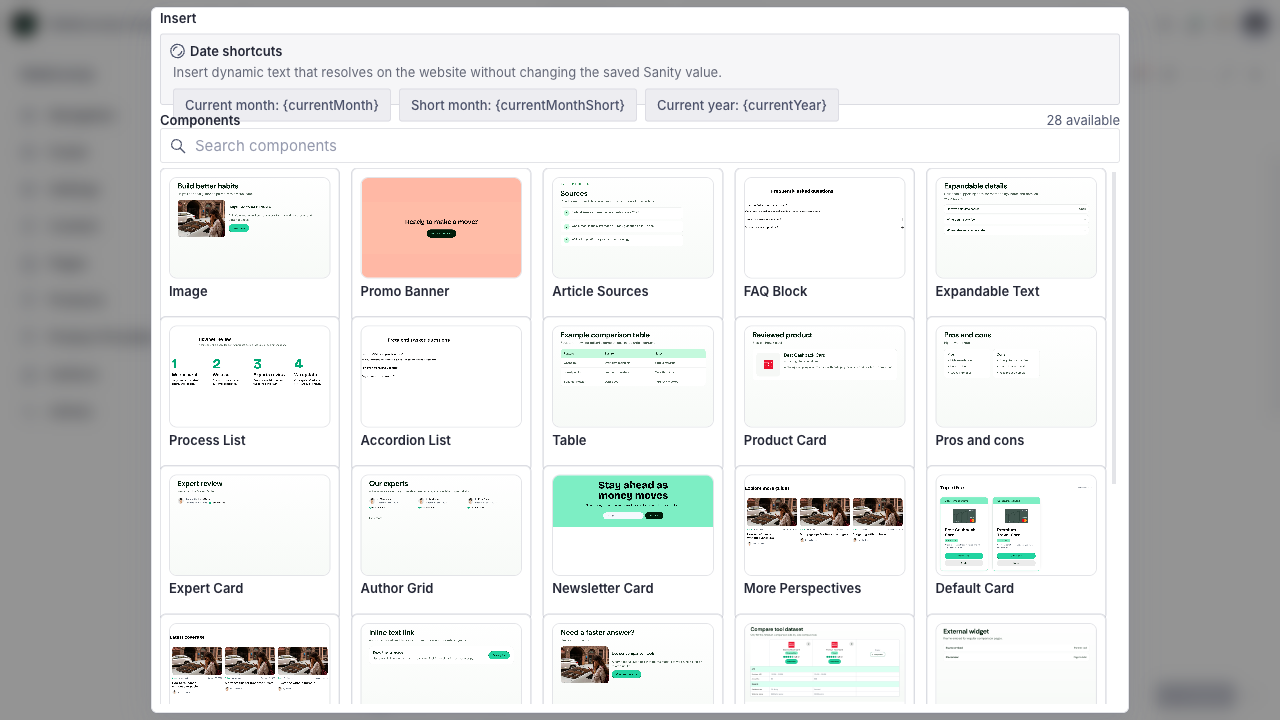Select the Promo Banner component
The image size is (1280, 720).
pyautogui.click(x=441, y=242)
